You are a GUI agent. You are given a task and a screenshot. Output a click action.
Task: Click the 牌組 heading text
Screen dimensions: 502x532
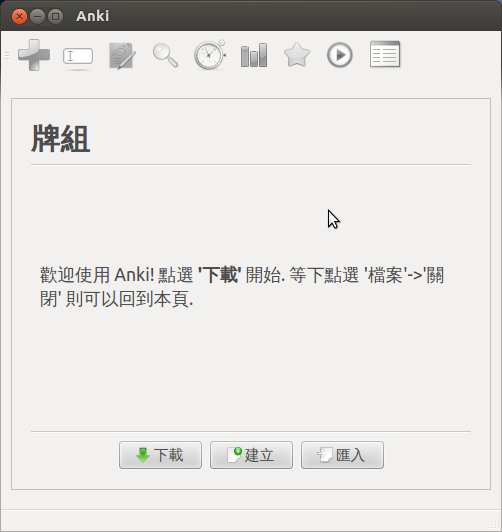(x=61, y=139)
